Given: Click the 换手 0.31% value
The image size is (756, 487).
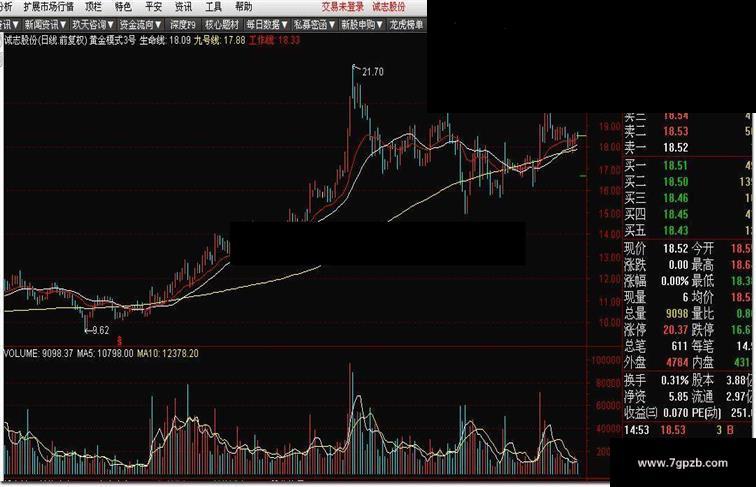Looking at the screenshot, I should point(675,380).
